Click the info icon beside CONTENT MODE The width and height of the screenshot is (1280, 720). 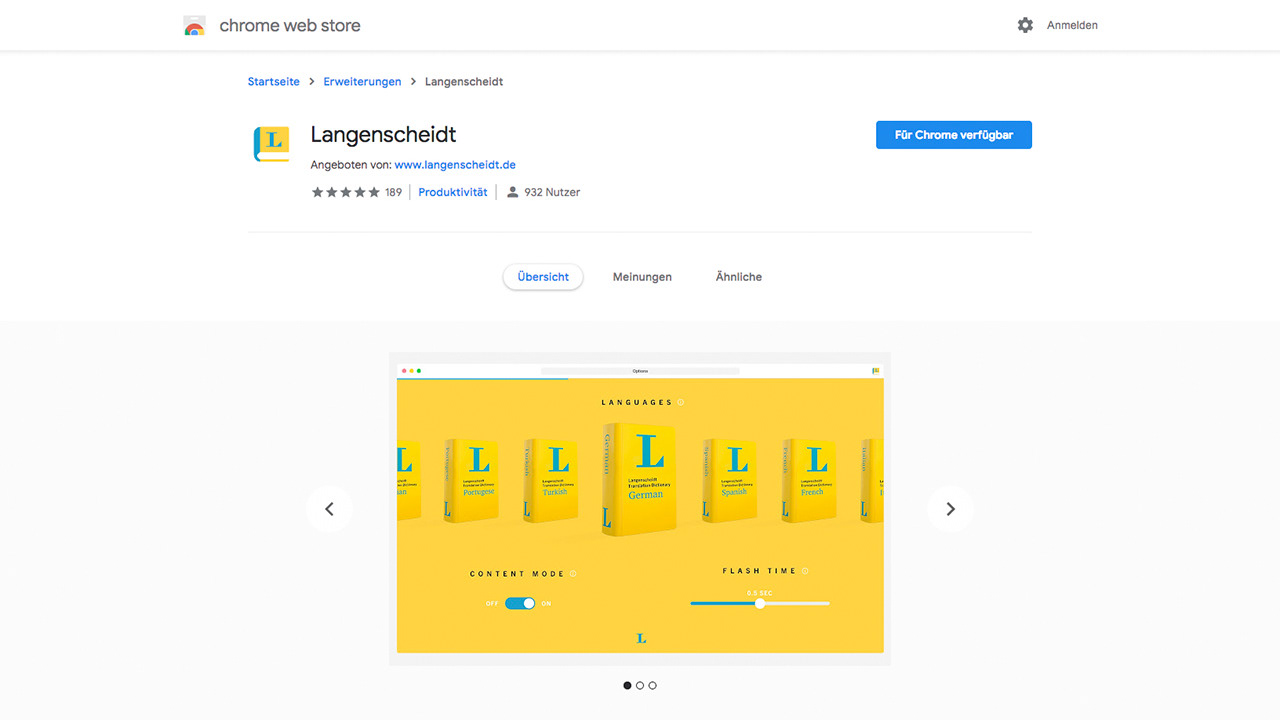coord(573,574)
